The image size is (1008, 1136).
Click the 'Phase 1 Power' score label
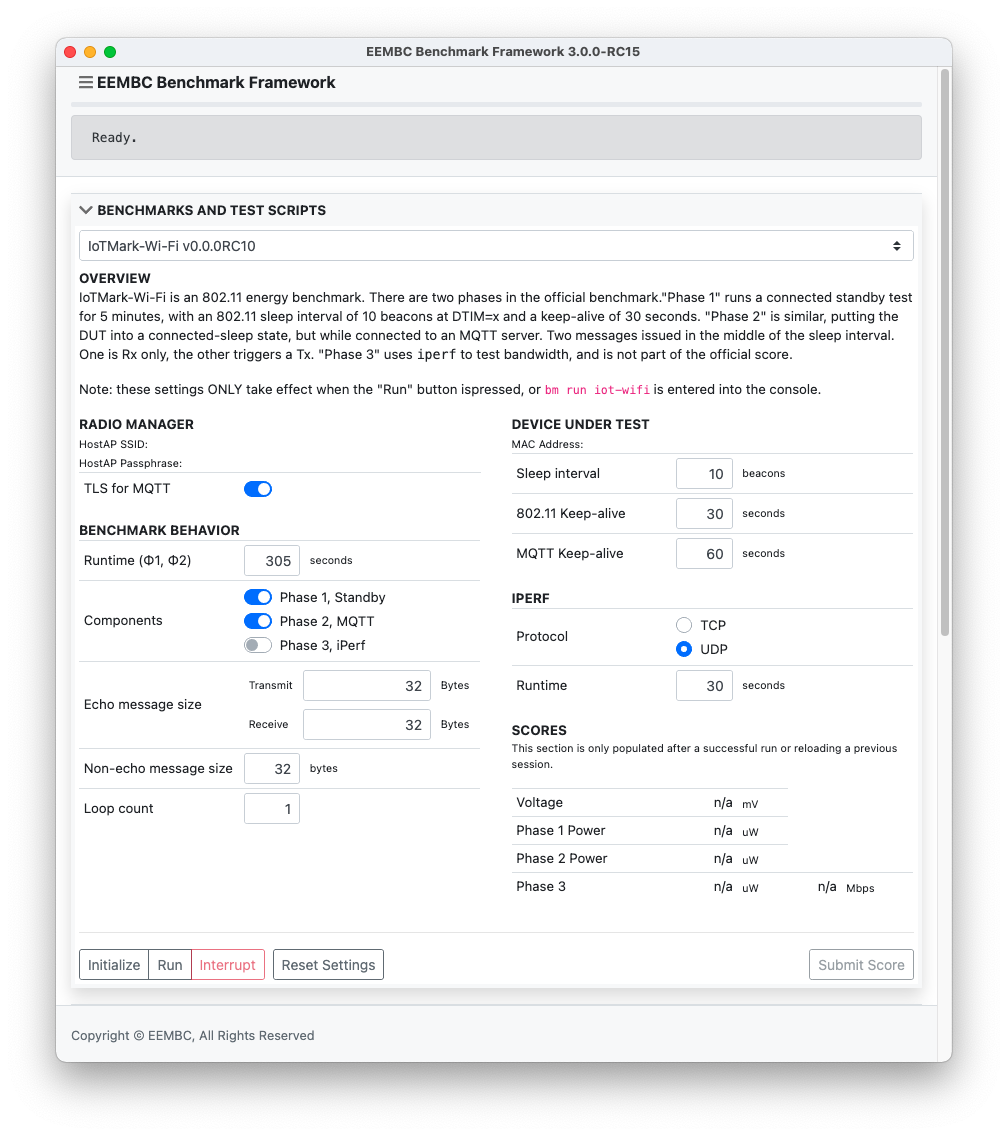[561, 830]
